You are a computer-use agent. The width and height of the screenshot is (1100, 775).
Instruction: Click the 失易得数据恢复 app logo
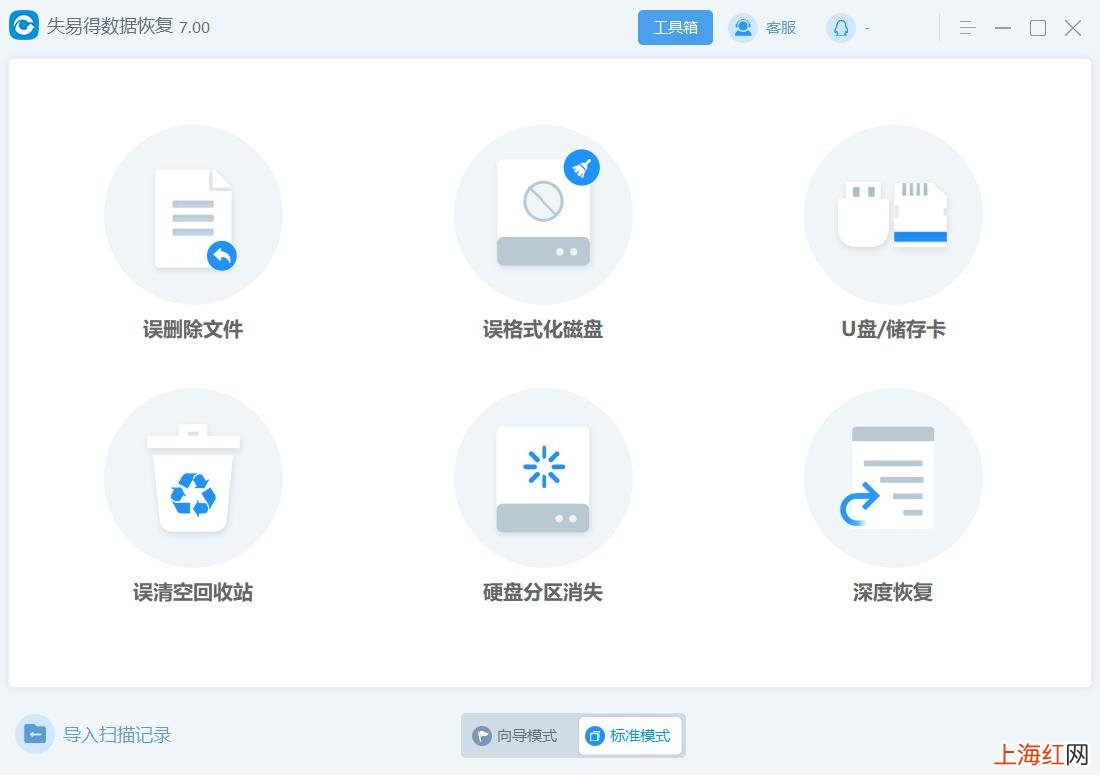point(24,26)
